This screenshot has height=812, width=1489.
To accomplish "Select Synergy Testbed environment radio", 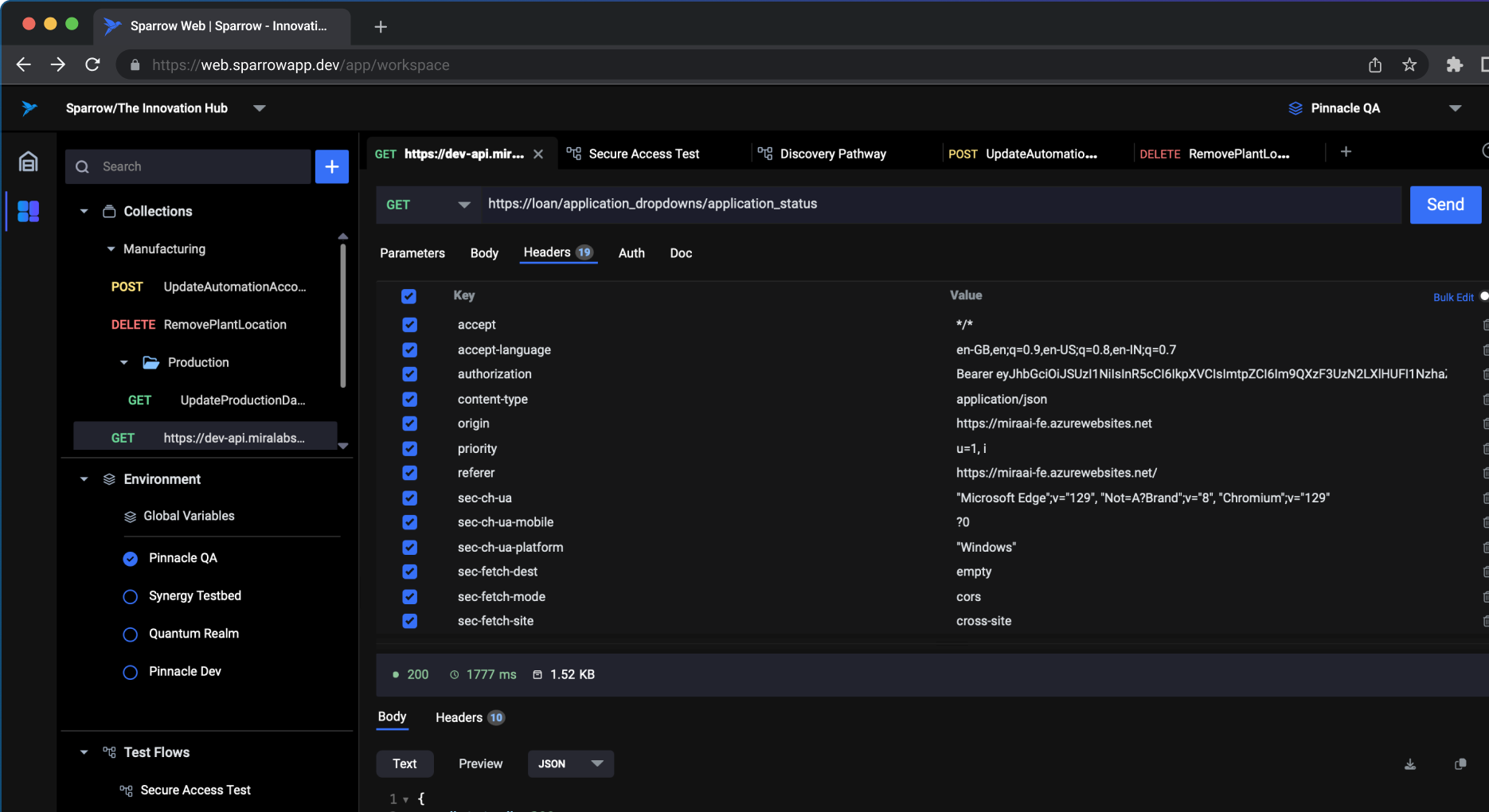I will pyautogui.click(x=131, y=596).
